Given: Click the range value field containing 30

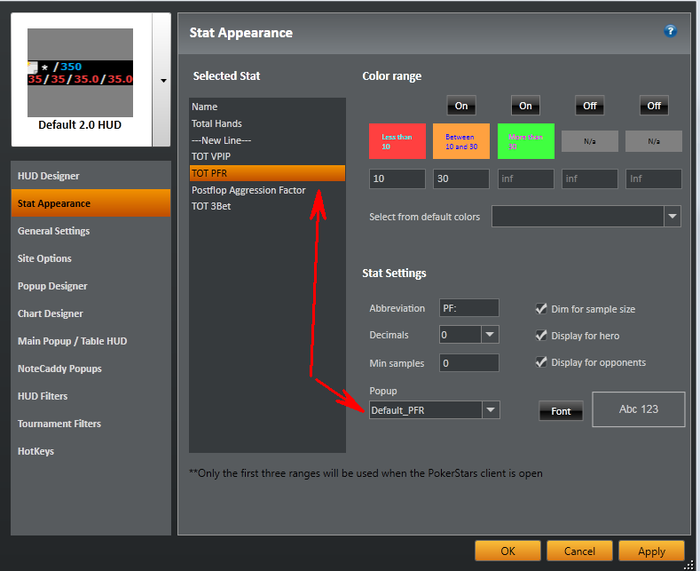Looking at the screenshot, I should (x=461, y=179).
